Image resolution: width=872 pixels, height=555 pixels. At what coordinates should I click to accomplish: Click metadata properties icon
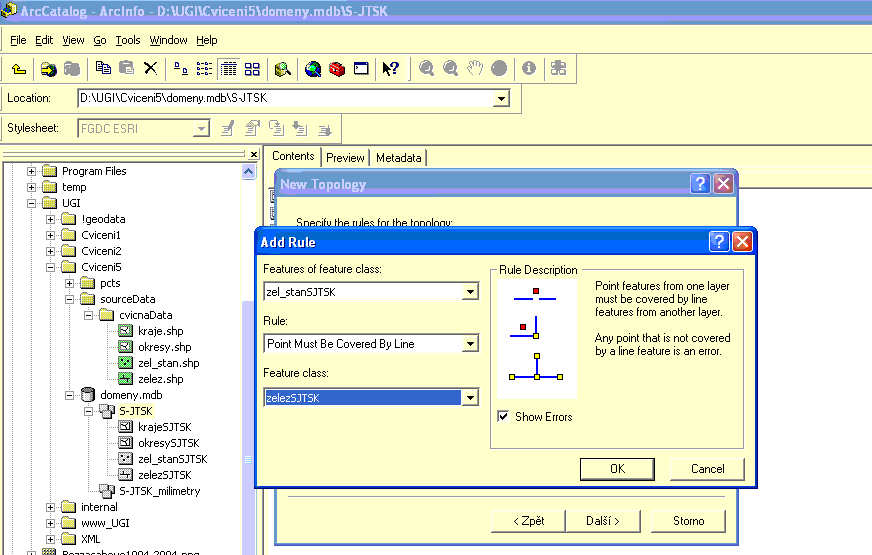pos(252,128)
